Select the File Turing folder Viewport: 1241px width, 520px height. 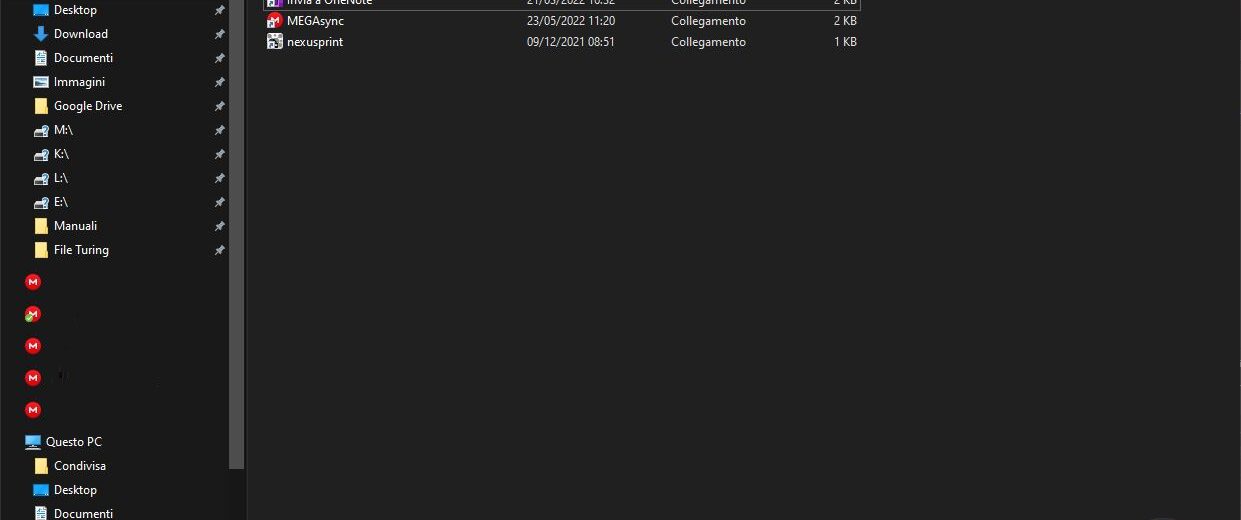(81, 250)
